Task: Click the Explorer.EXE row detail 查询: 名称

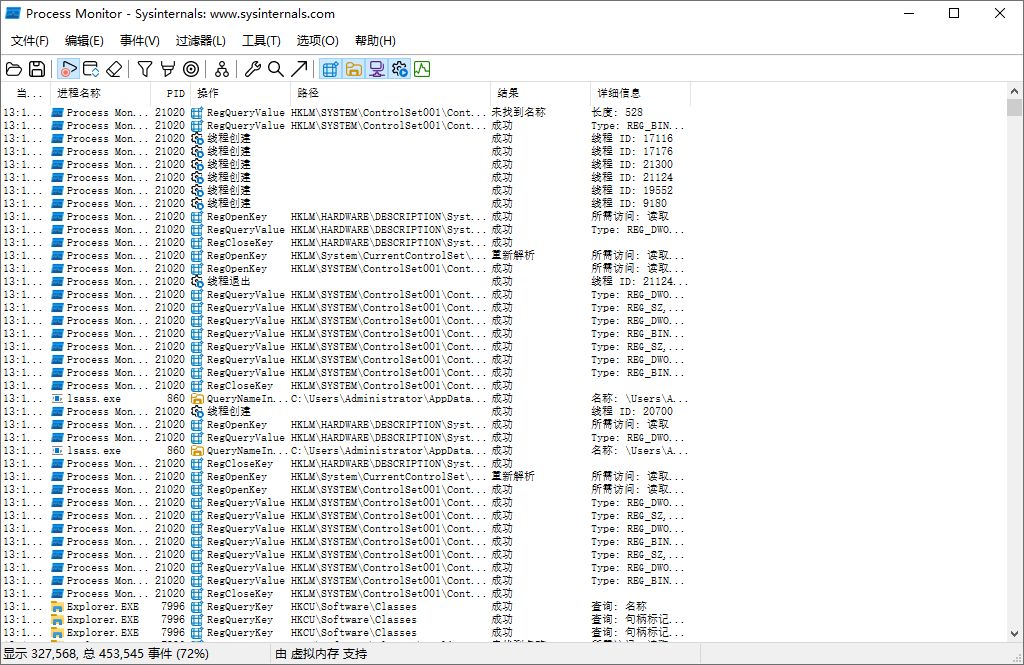Action: point(619,607)
